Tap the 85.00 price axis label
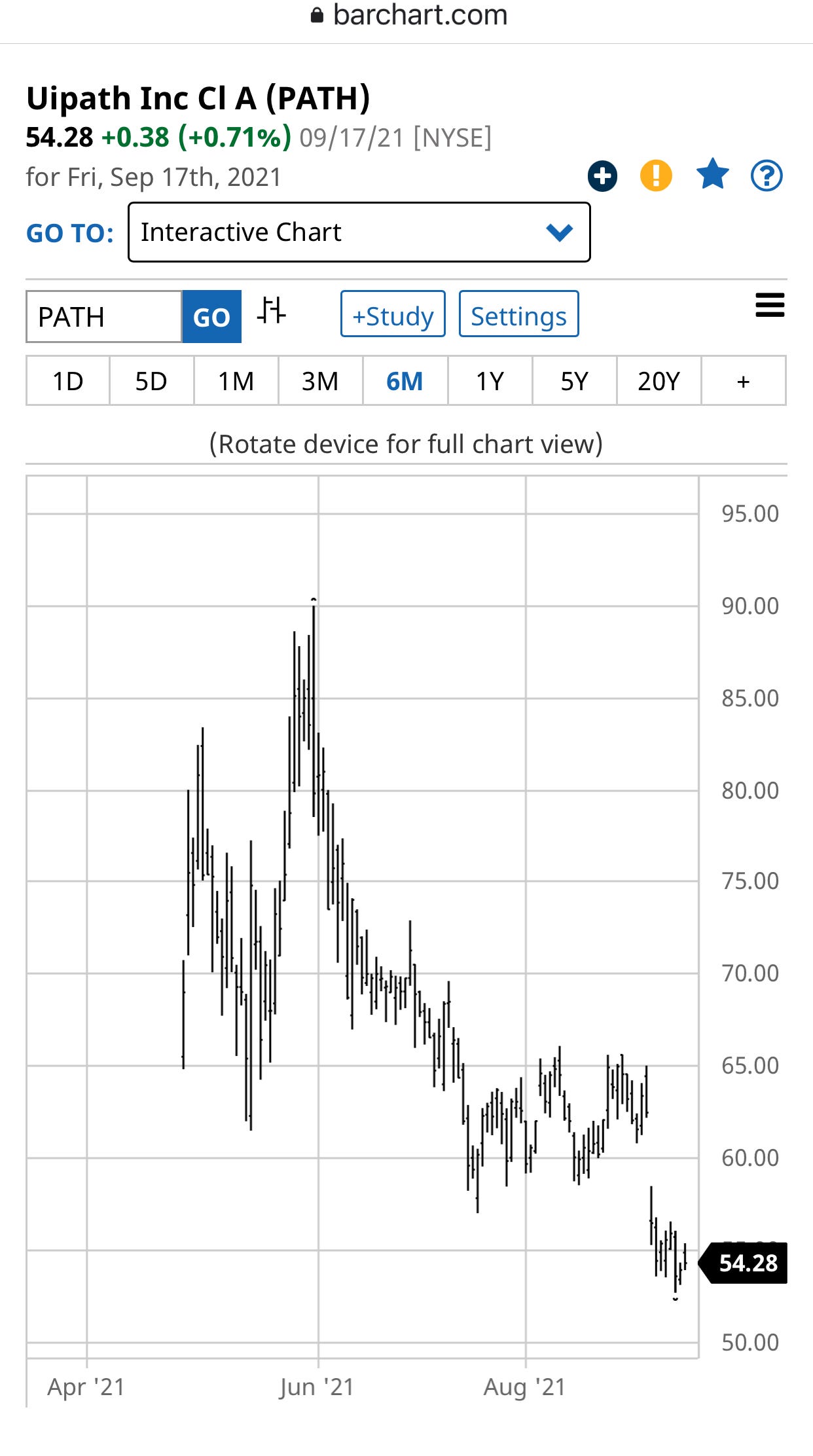This screenshot has height=1456, width=813. pyautogui.click(x=750, y=699)
